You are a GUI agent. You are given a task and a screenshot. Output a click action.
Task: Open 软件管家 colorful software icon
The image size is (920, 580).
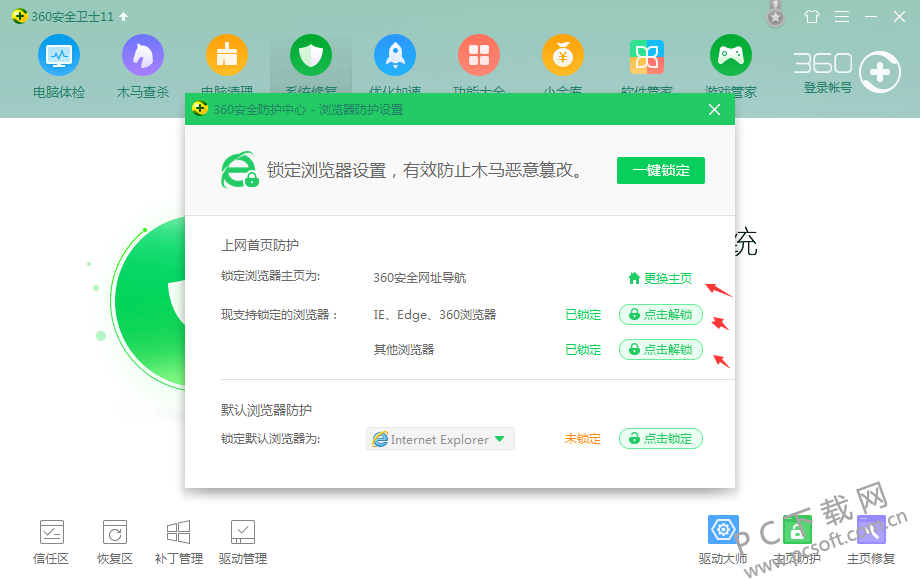click(x=647, y=57)
